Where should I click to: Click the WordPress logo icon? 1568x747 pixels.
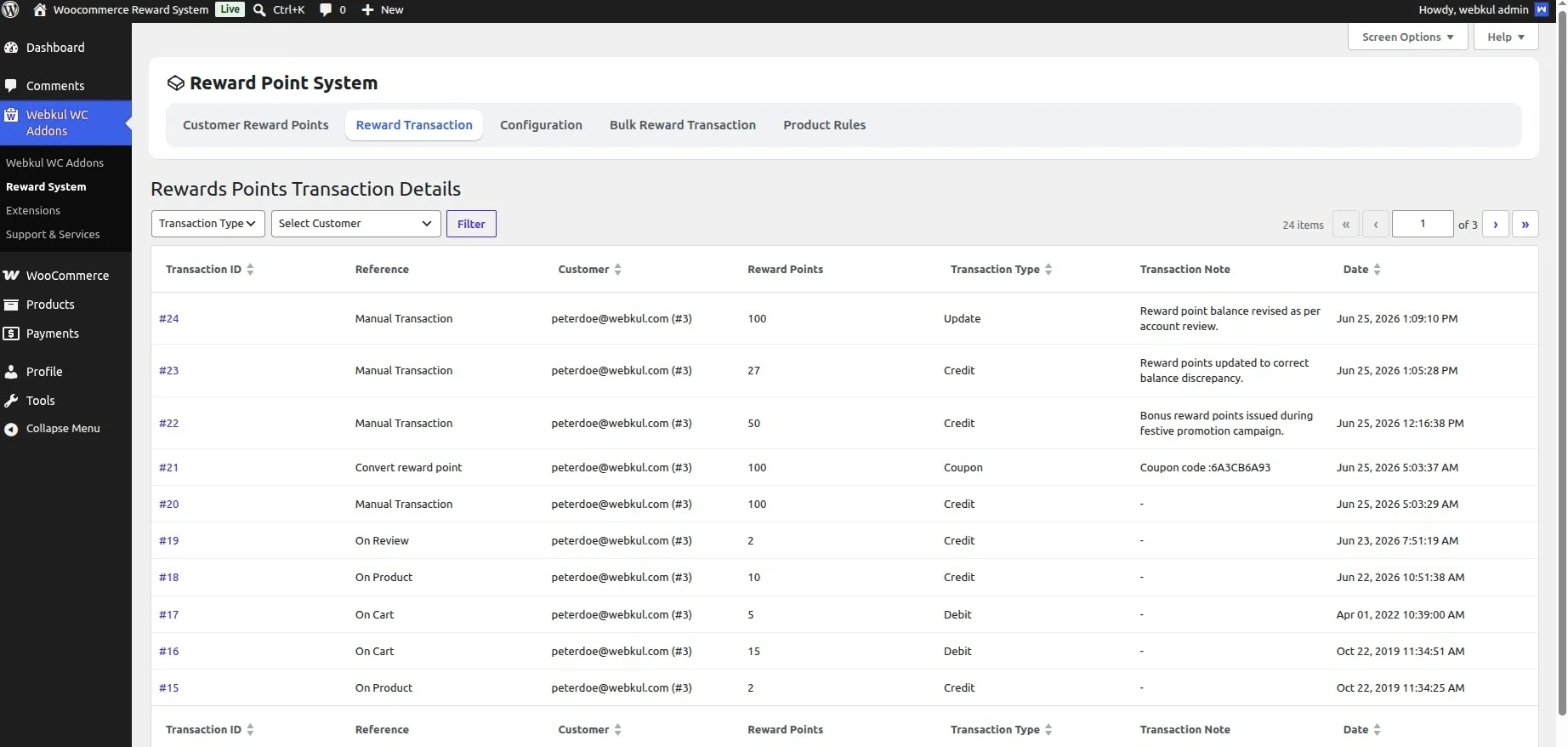tap(11, 10)
